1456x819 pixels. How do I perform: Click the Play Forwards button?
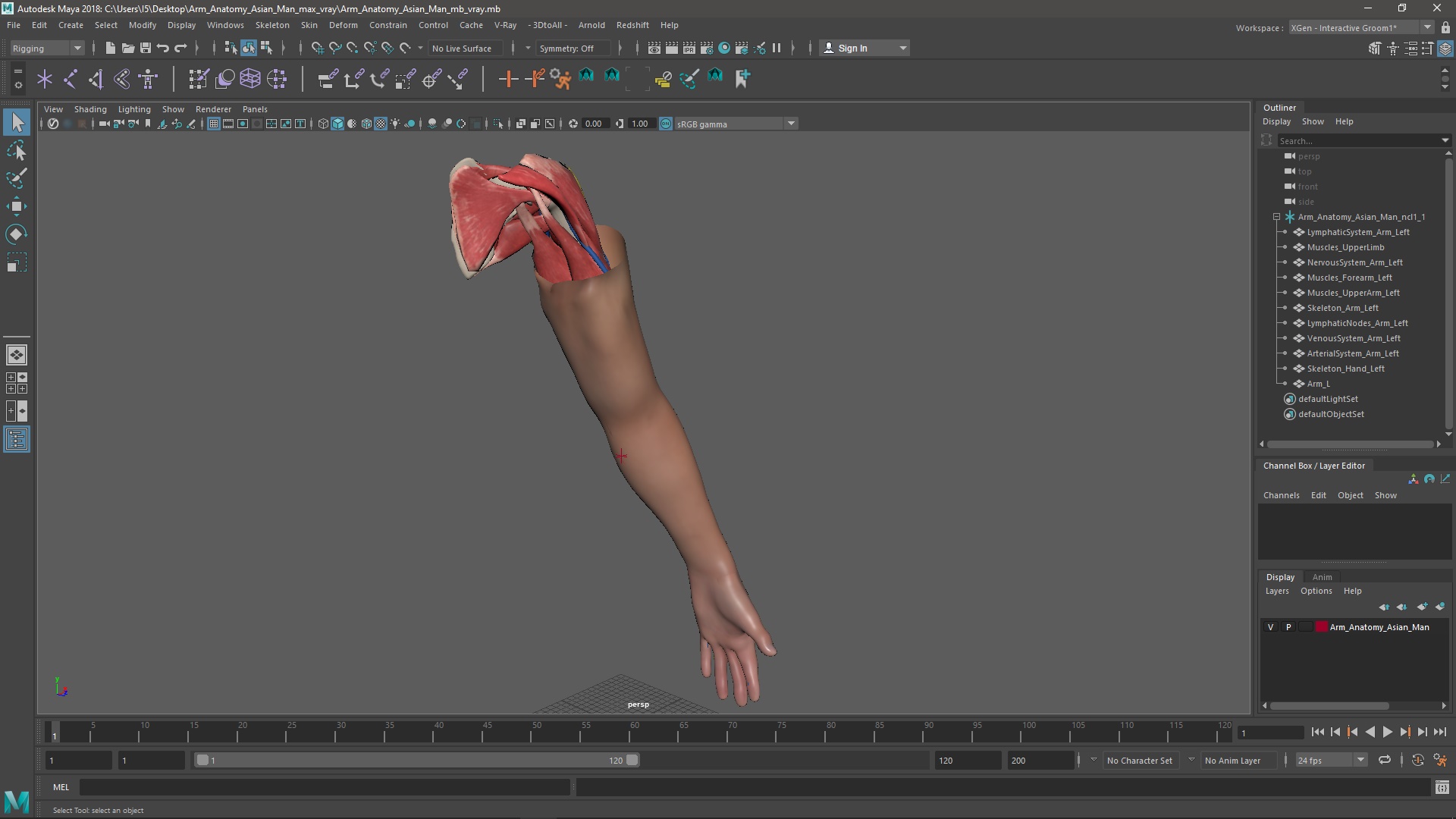tap(1387, 732)
